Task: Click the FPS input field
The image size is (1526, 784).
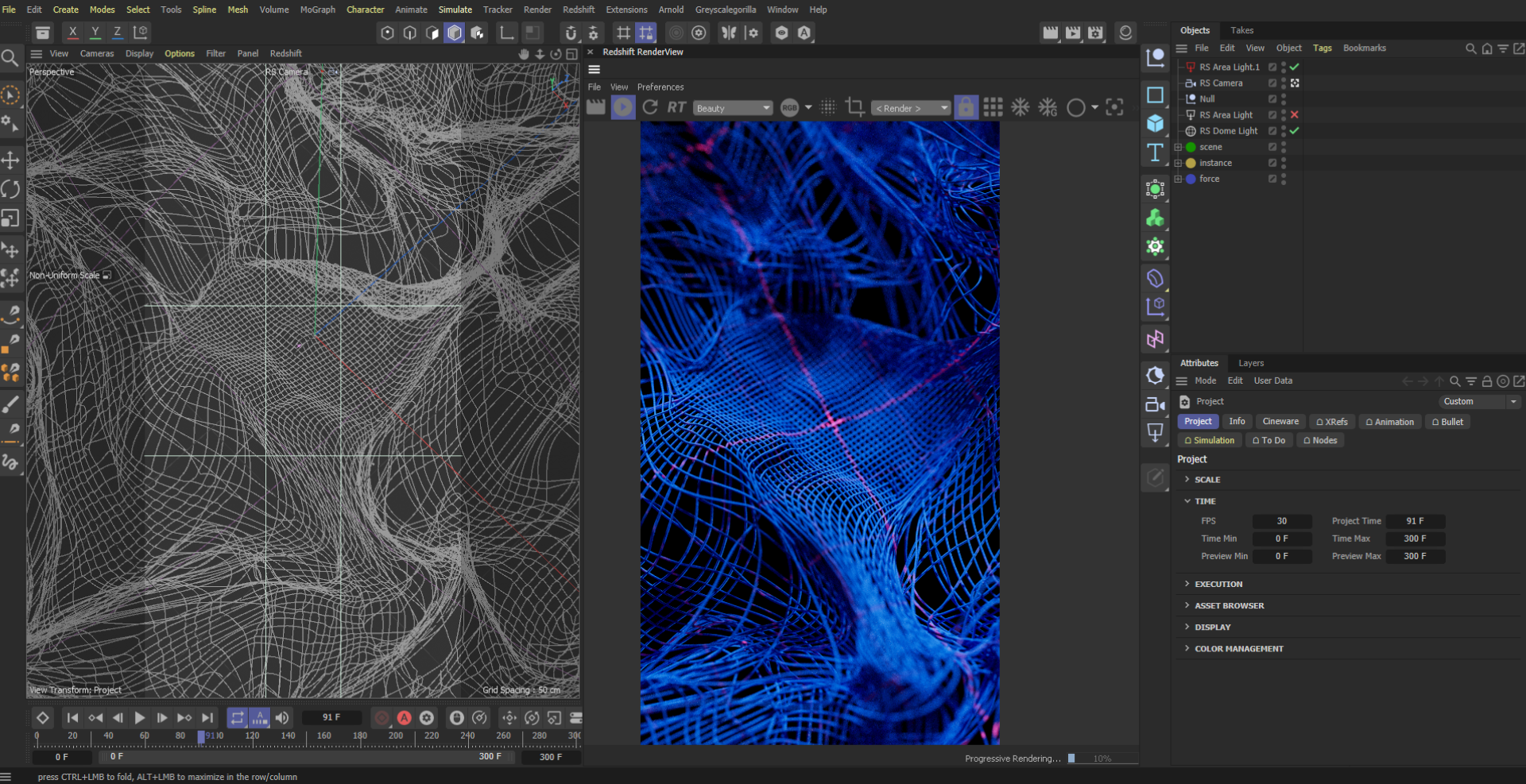Action: tap(1281, 521)
